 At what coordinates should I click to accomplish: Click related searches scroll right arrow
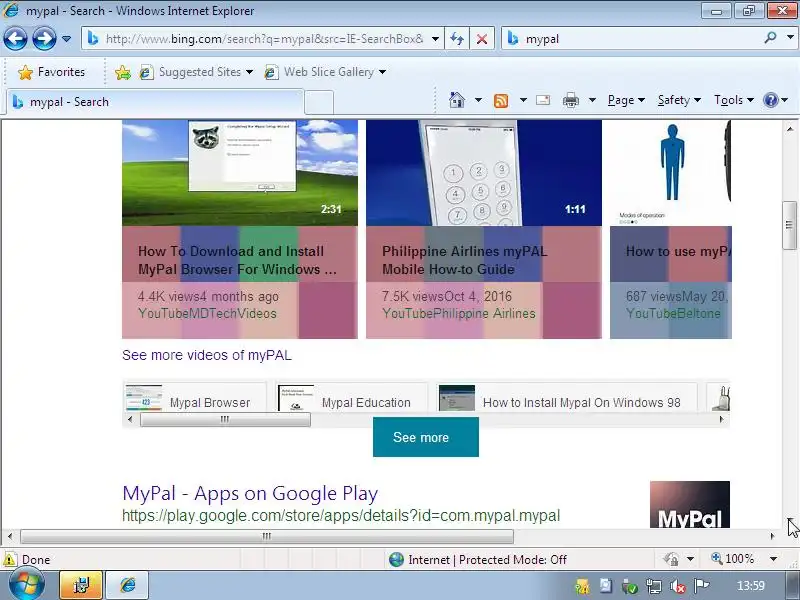tap(721, 419)
